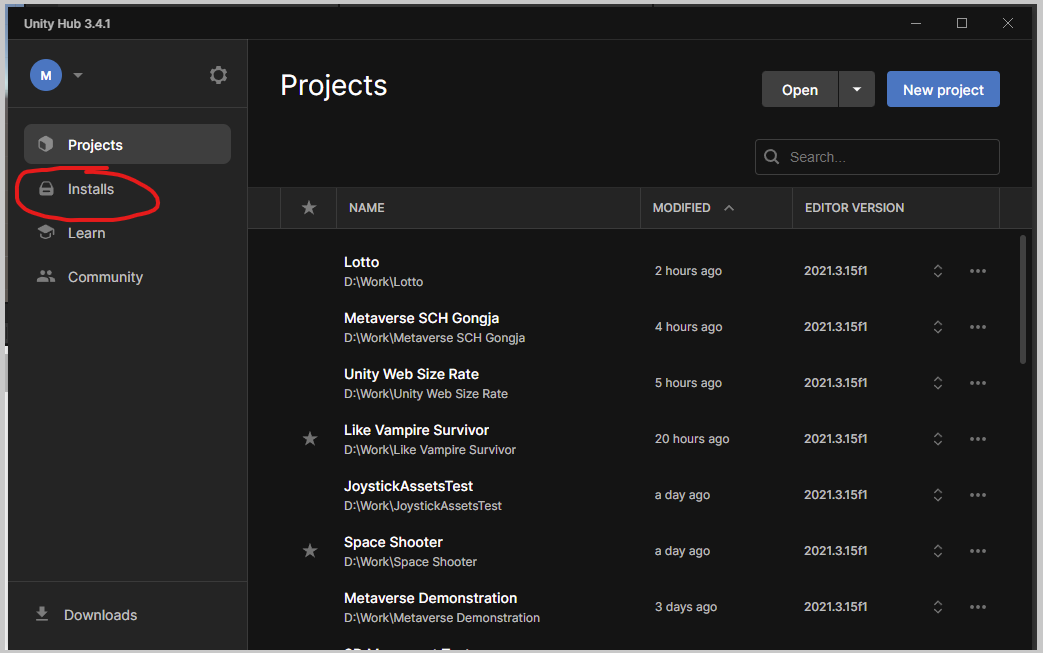The height and width of the screenshot is (653, 1043).
Task: Open more options for Unity Web Size Rate
Action: (x=978, y=382)
